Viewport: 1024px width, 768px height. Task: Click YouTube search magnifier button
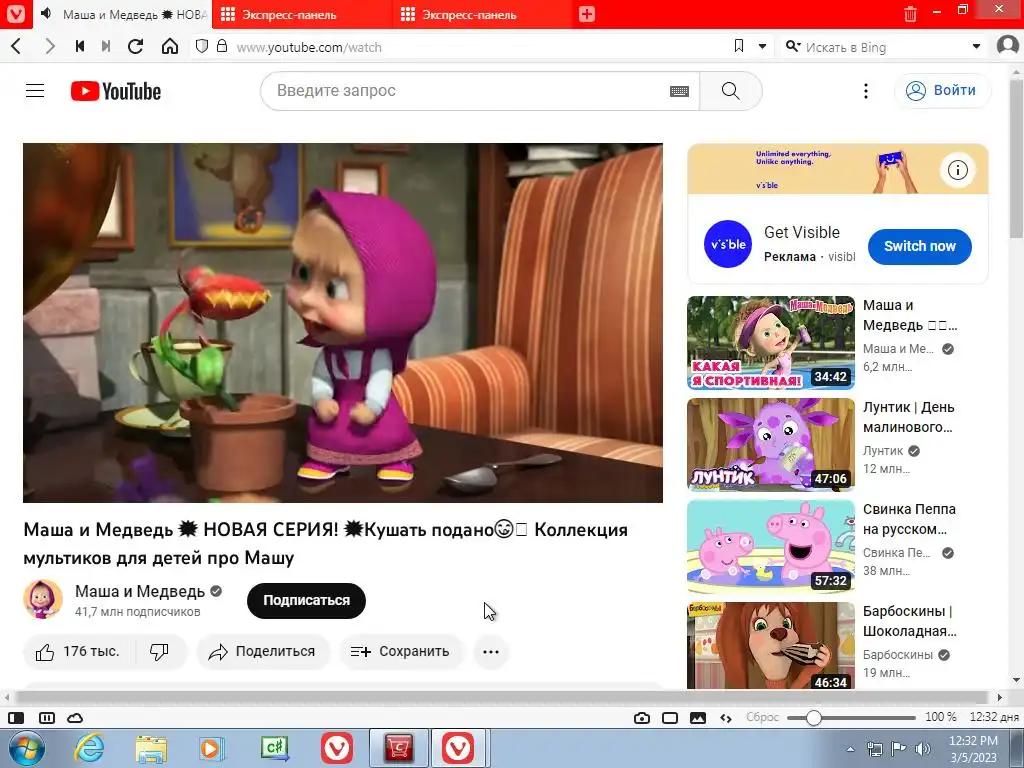pos(731,91)
